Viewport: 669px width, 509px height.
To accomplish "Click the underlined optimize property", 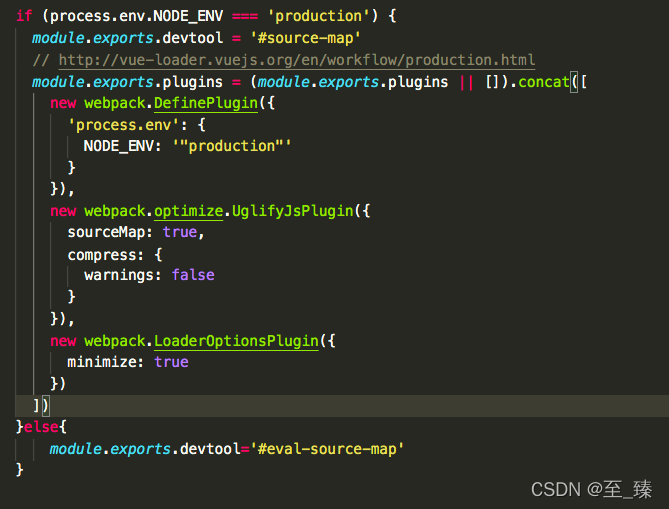I will (x=189, y=211).
